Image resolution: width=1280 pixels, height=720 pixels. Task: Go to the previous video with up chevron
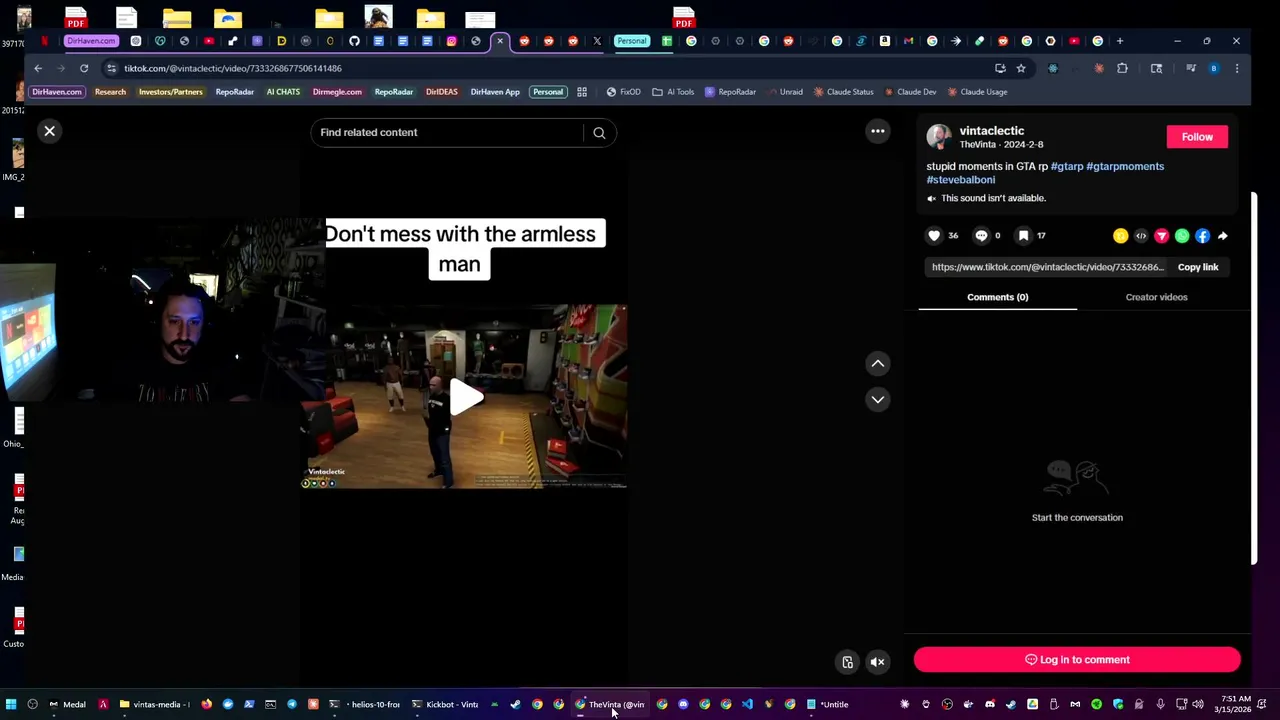click(877, 364)
